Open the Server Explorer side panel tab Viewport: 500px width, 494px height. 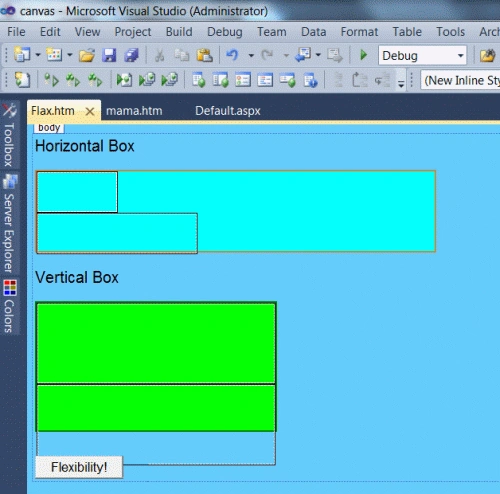point(9,223)
